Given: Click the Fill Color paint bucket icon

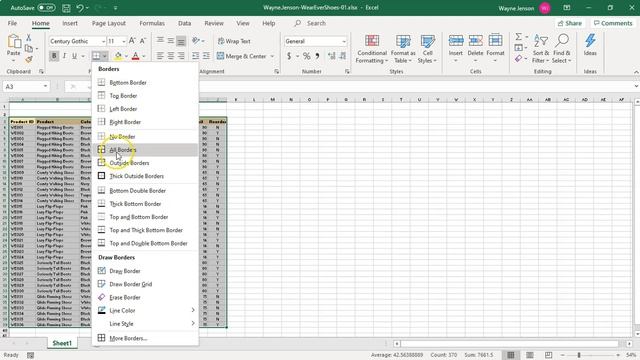Looking at the screenshot, I should click(118, 56).
